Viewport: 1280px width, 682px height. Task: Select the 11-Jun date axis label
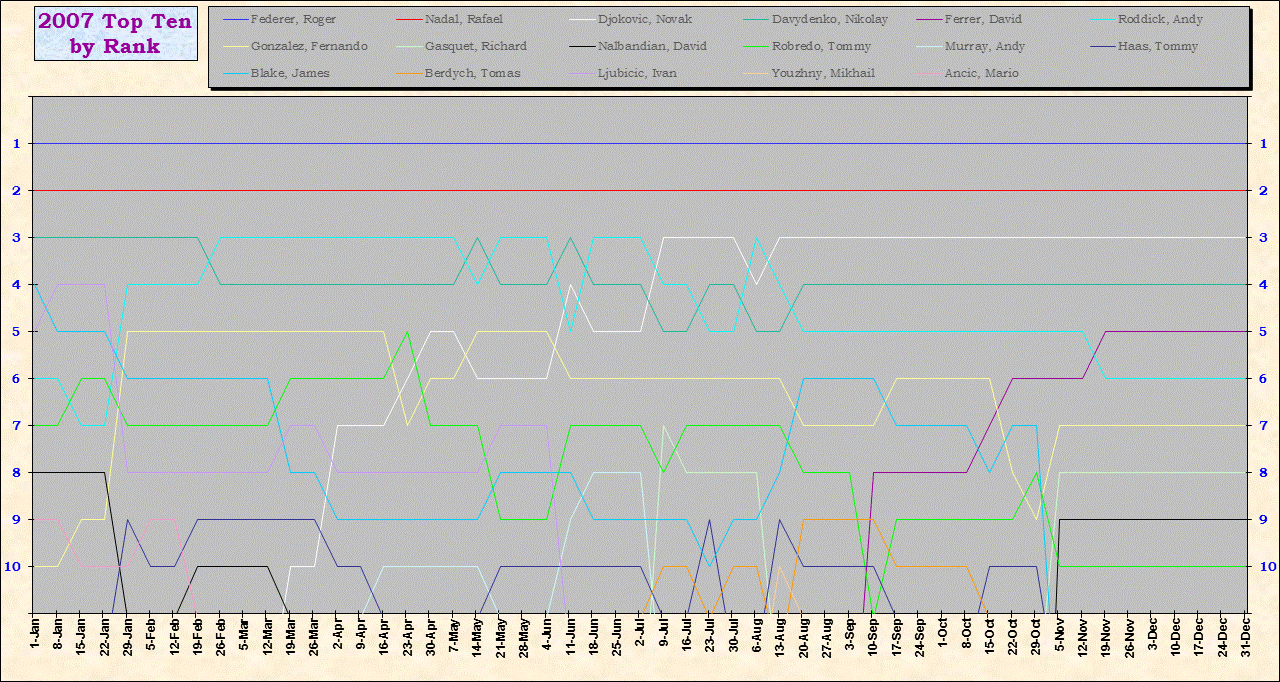coord(570,635)
